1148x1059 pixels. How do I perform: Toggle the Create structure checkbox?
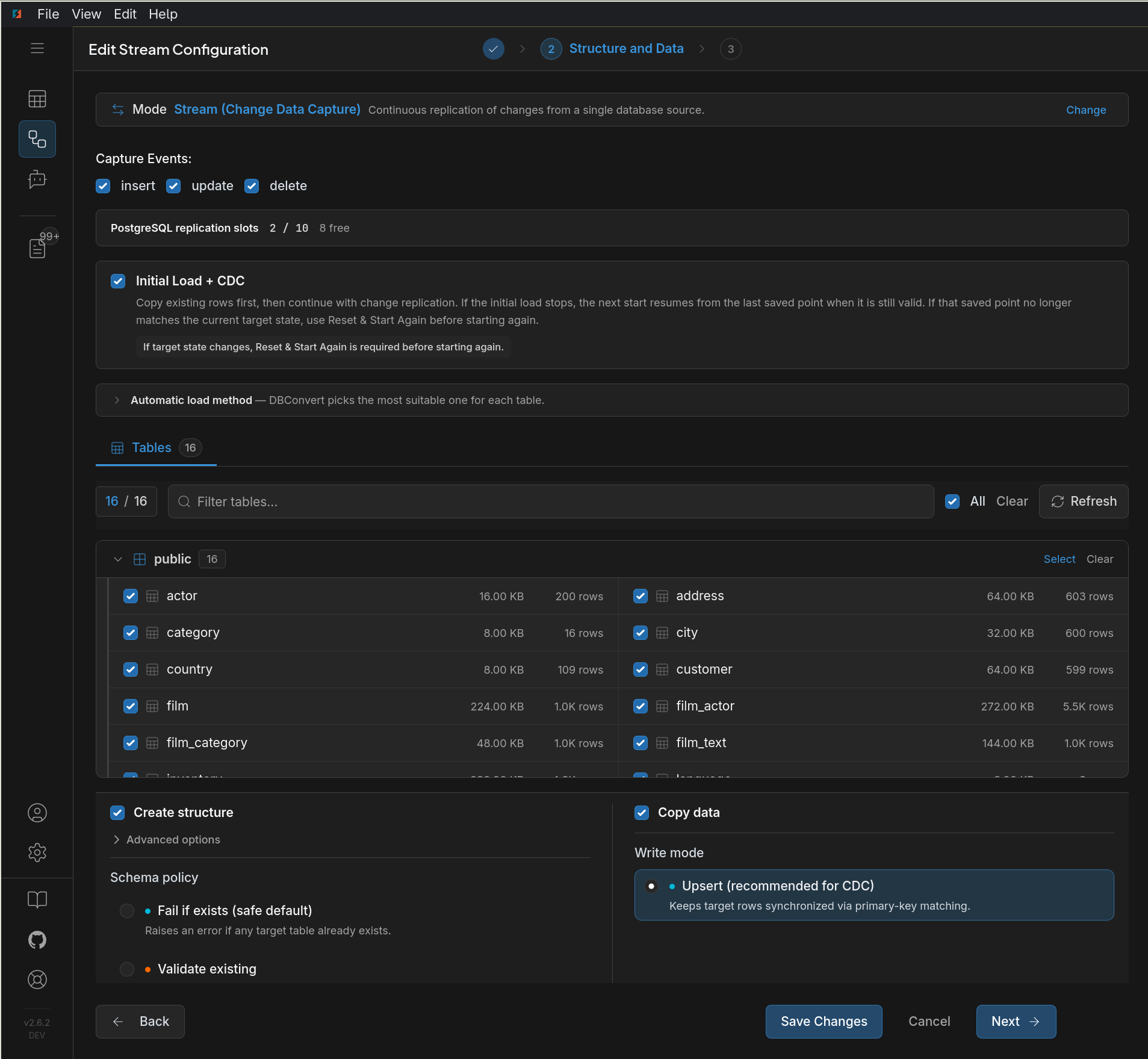coord(117,813)
